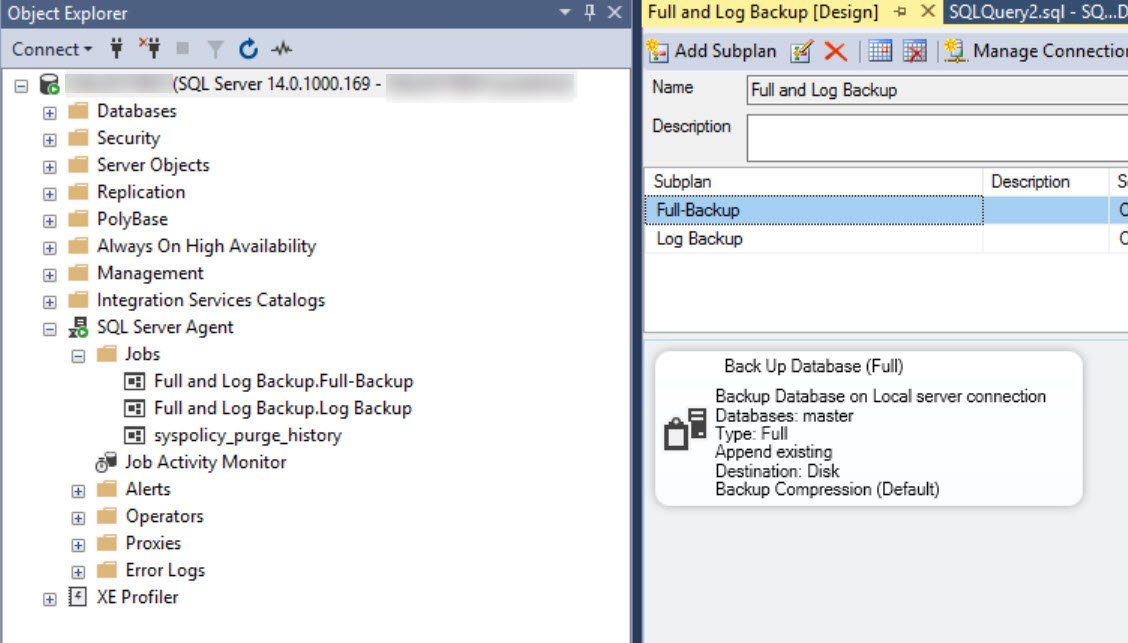Click Manage Connections button
This screenshot has width=1128, height=643.
1035,51
